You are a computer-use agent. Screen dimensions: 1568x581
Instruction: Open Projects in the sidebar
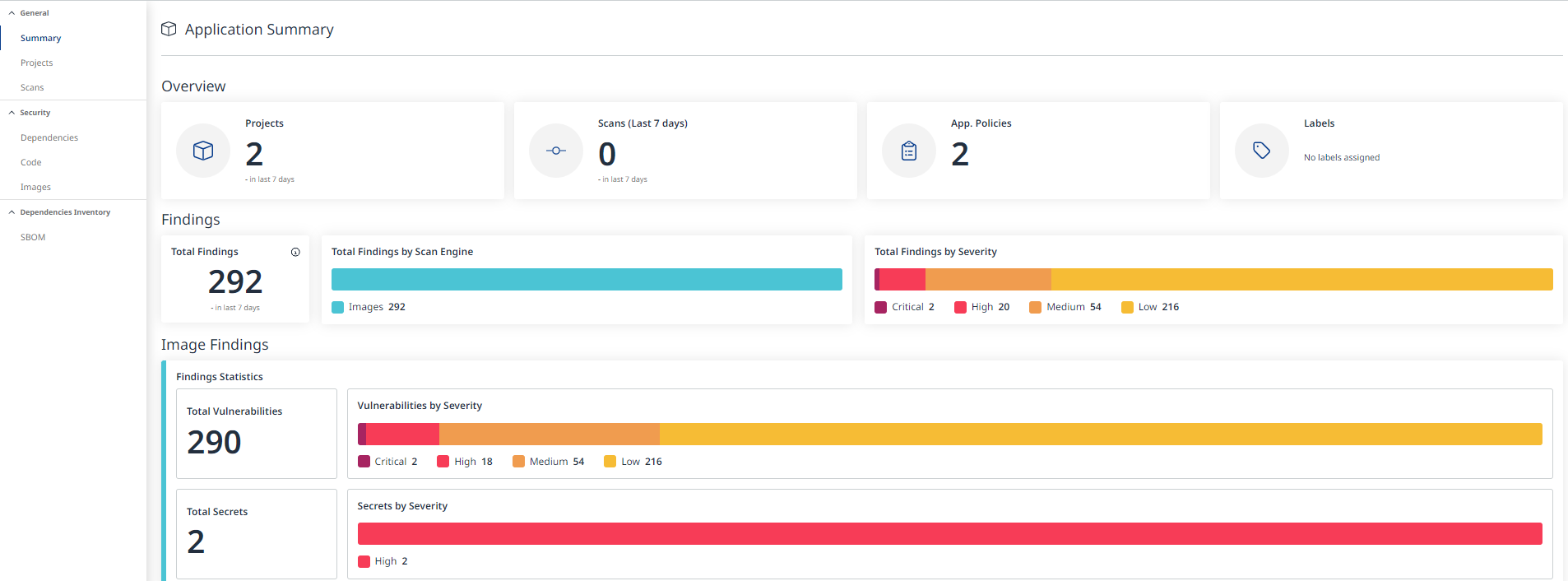[37, 63]
